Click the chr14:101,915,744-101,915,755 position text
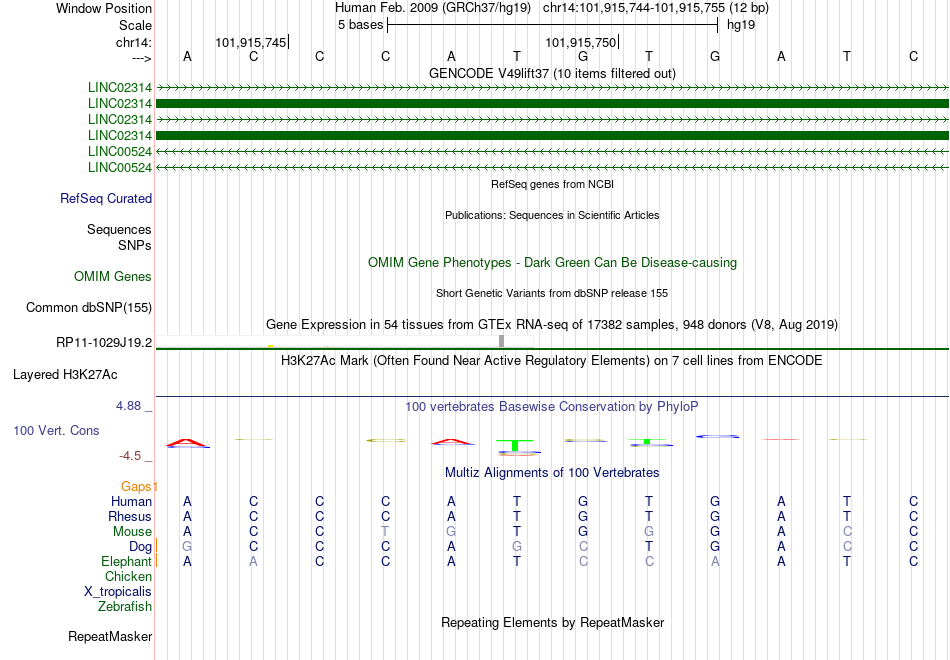Viewport: 950px width, 660px height. tap(656, 8)
